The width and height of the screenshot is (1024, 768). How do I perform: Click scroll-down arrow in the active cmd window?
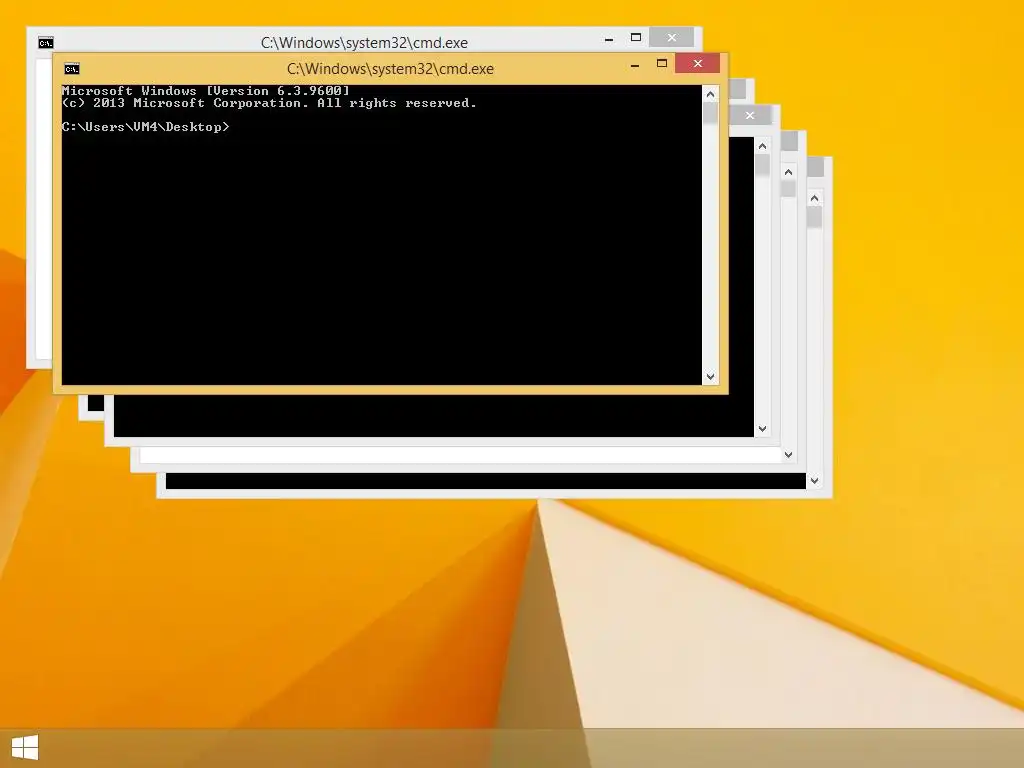pyautogui.click(x=711, y=377)
